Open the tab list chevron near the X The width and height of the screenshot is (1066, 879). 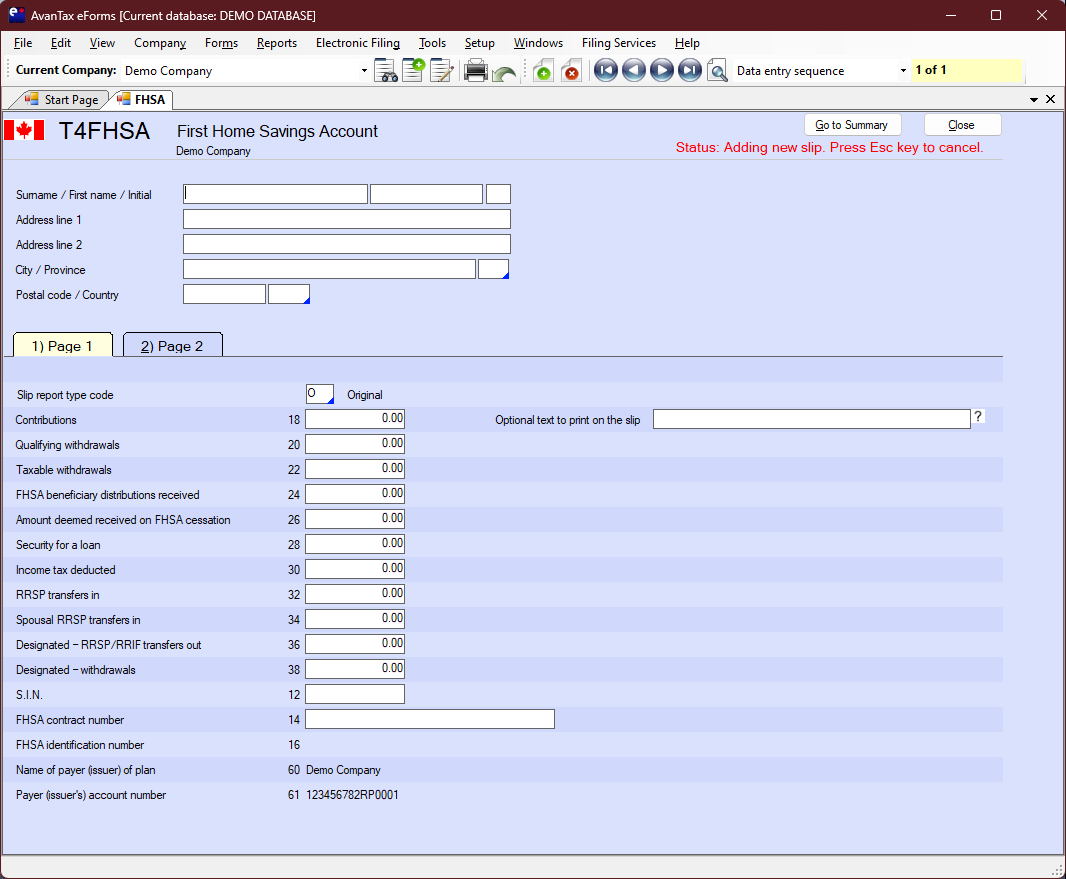(x=1033, y=99)
